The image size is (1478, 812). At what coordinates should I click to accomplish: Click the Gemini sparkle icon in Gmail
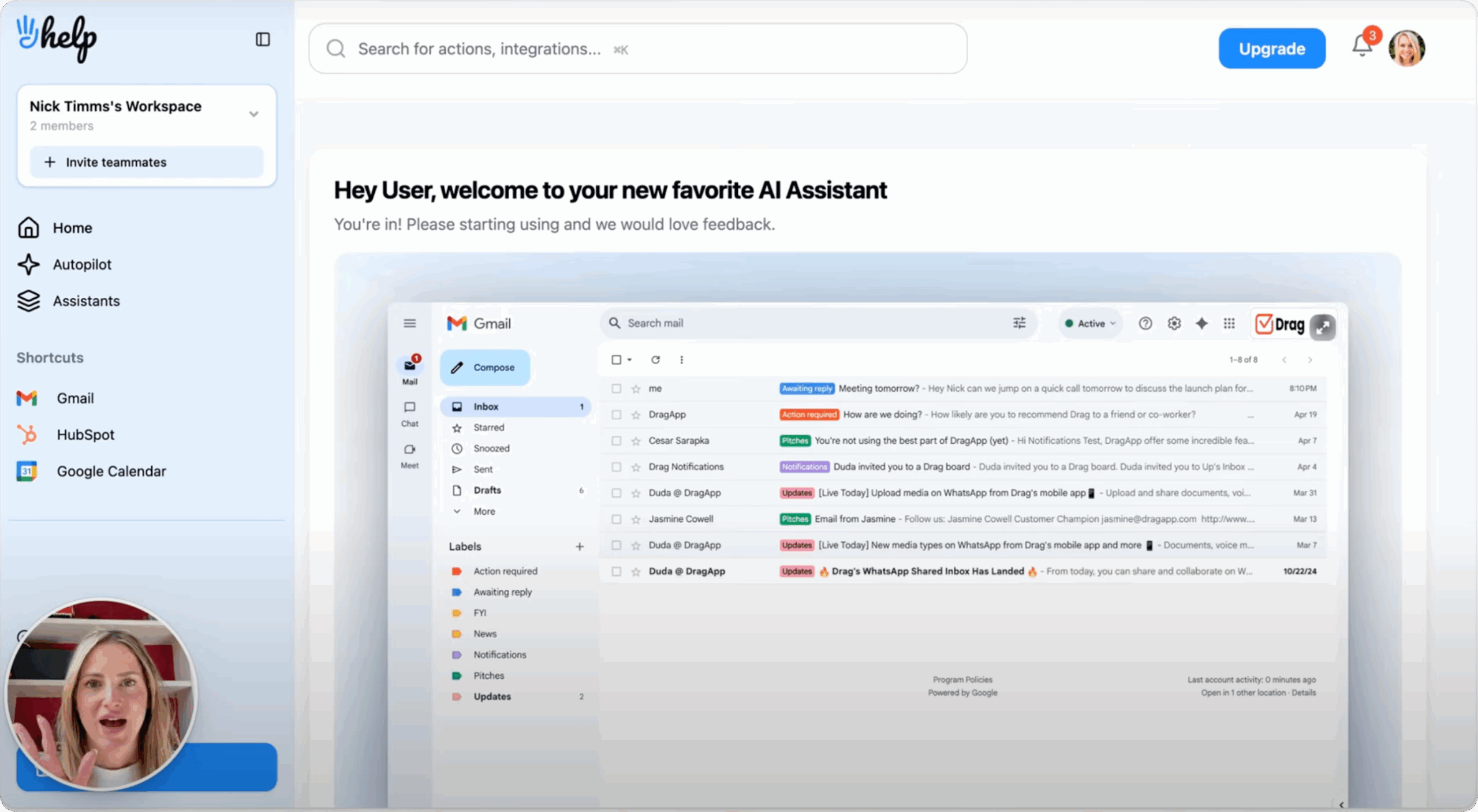pos(1201,323)
